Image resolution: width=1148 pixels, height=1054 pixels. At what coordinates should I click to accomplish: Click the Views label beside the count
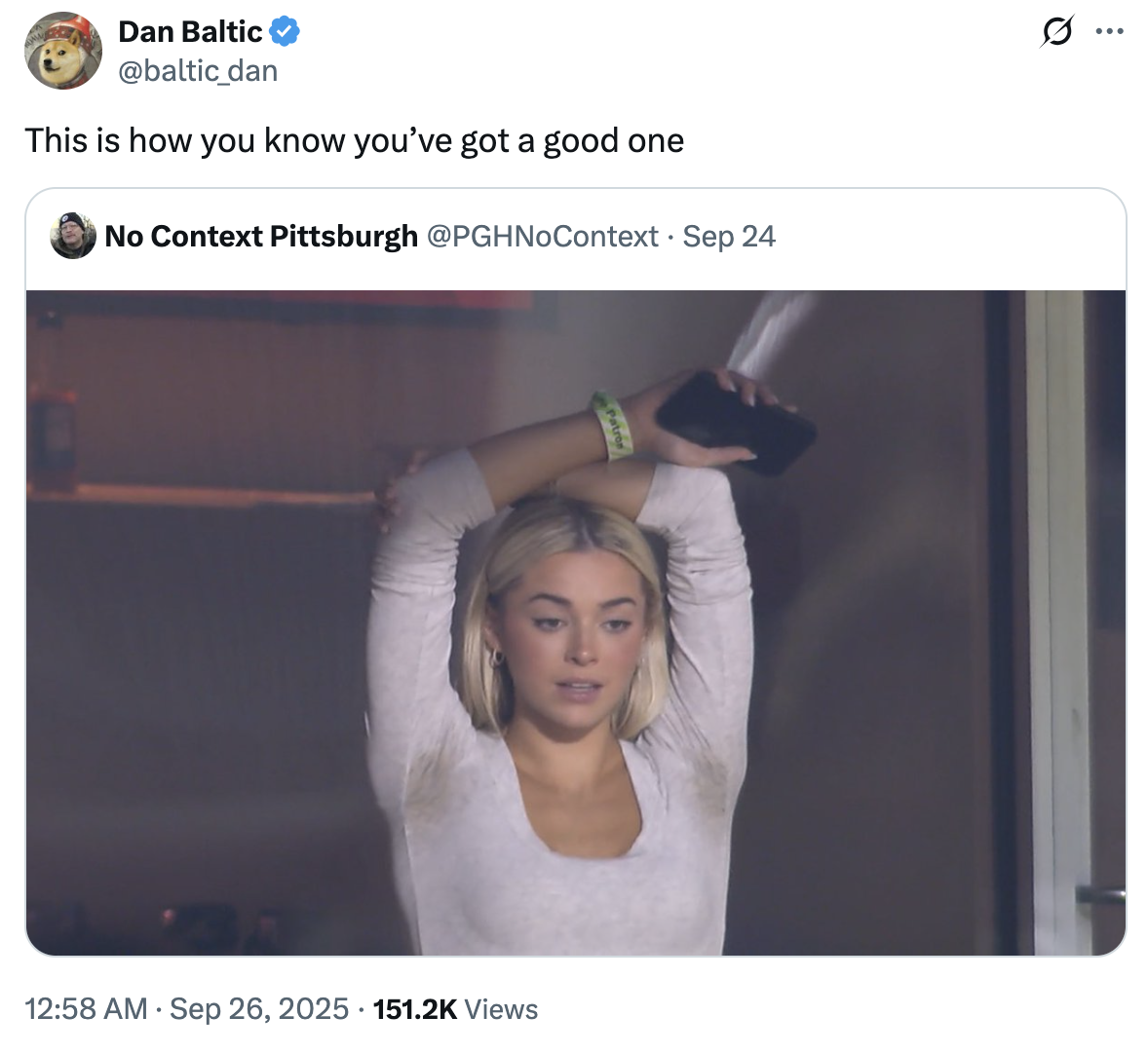[x=501, y=1009]
